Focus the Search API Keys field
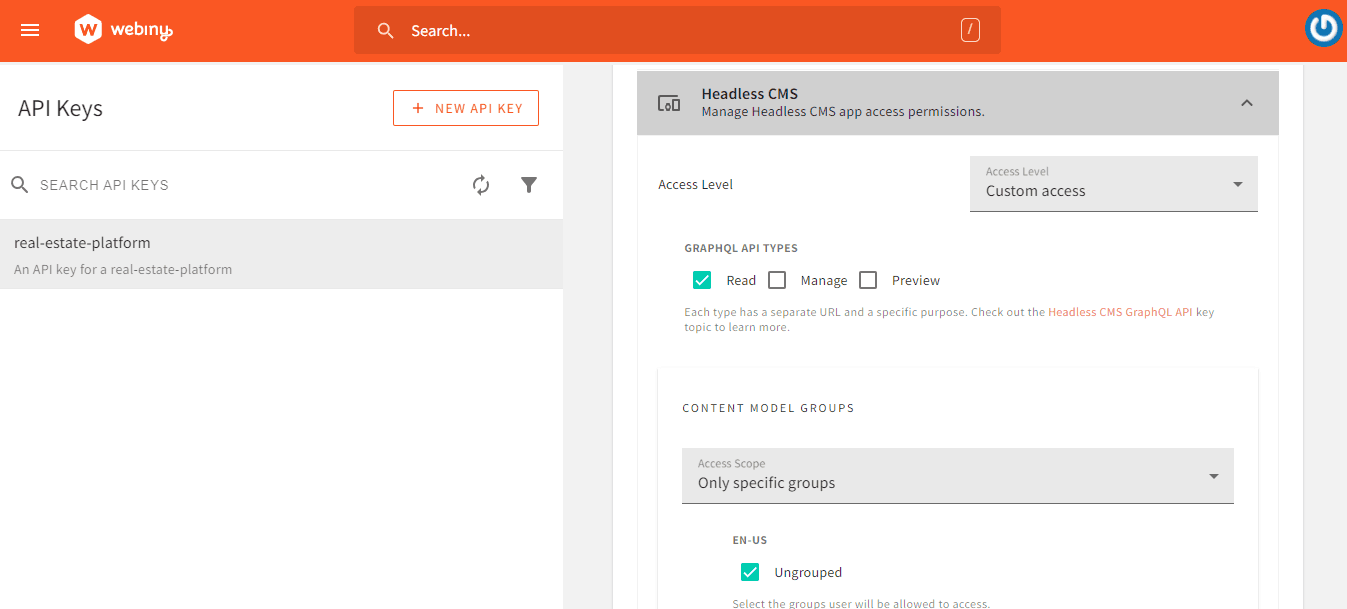Viewport: 1347px width, 609px height. pyautogui.click(x=240, y=185)
